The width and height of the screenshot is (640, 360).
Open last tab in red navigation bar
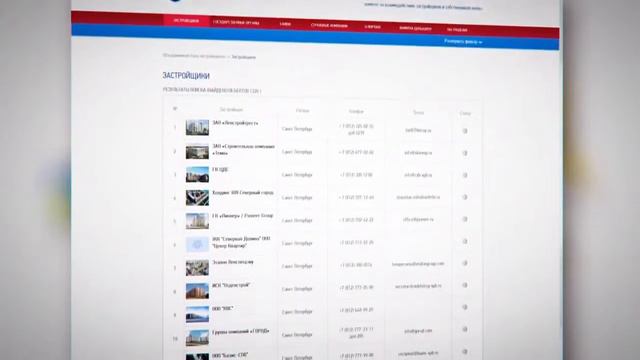pyautogui.click(x=457, y=30)
